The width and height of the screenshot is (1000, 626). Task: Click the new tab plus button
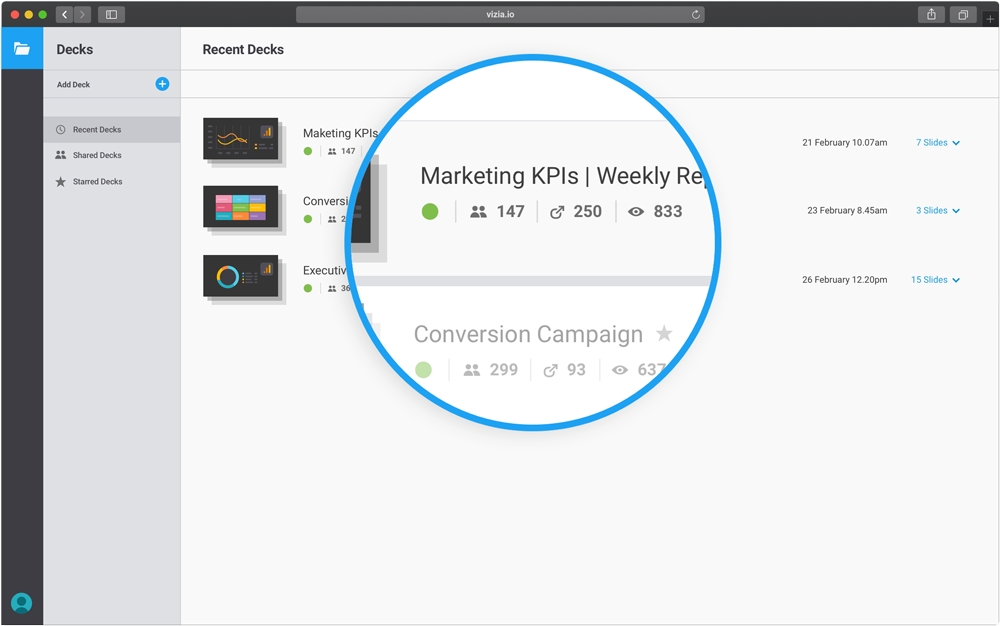[990, 19]
